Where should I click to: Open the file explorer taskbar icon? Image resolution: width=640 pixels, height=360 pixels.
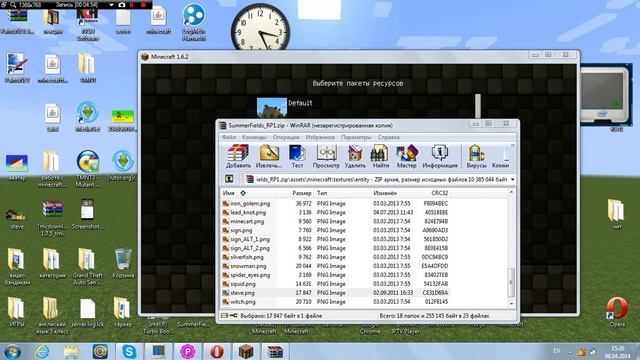click(71, 351)
